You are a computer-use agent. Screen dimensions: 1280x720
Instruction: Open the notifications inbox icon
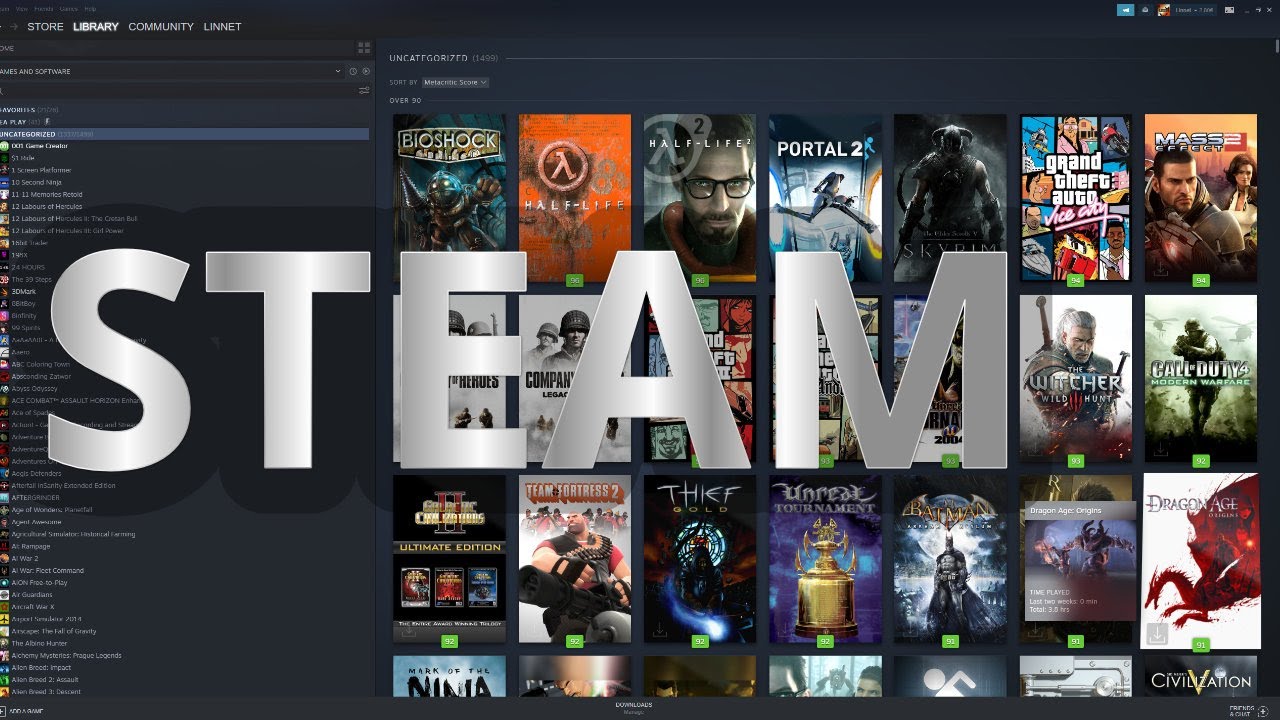click(1144, 10)
